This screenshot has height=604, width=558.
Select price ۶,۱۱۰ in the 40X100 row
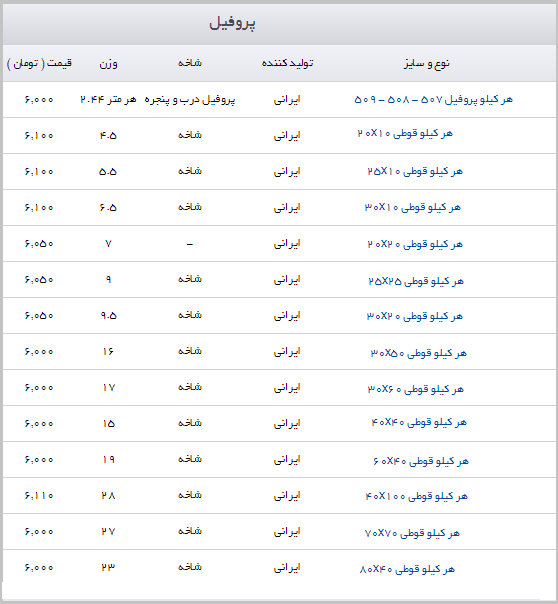pos(39,496)
